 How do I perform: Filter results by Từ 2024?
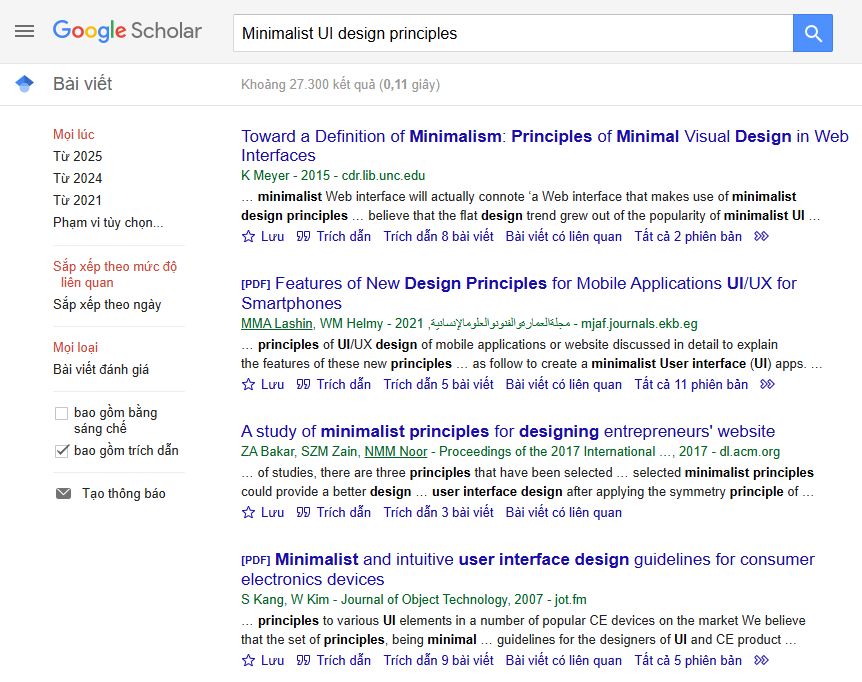pyautogui.click(x=78, y=178)
